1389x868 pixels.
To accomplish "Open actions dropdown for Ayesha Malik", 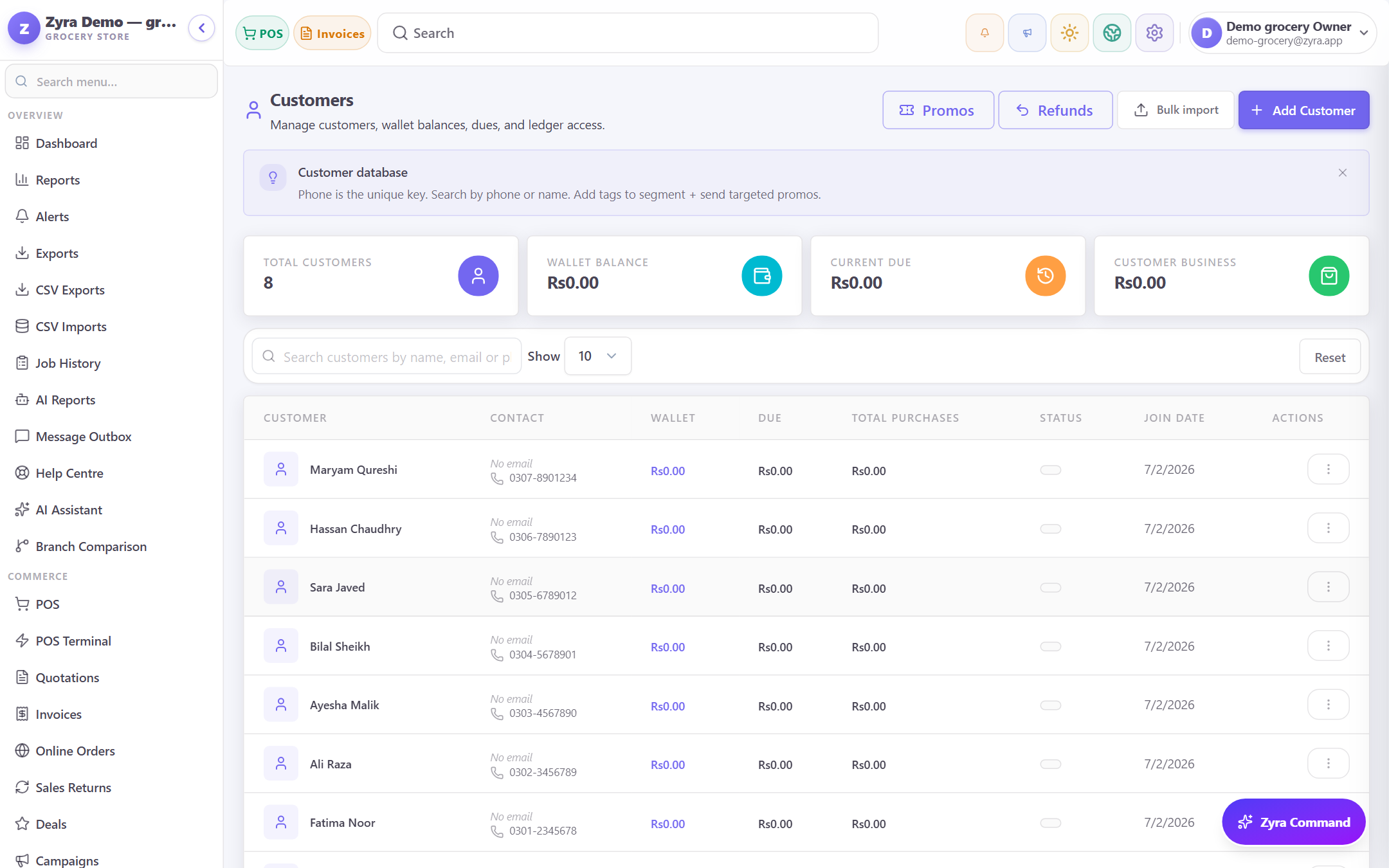I will (1328, 705).
